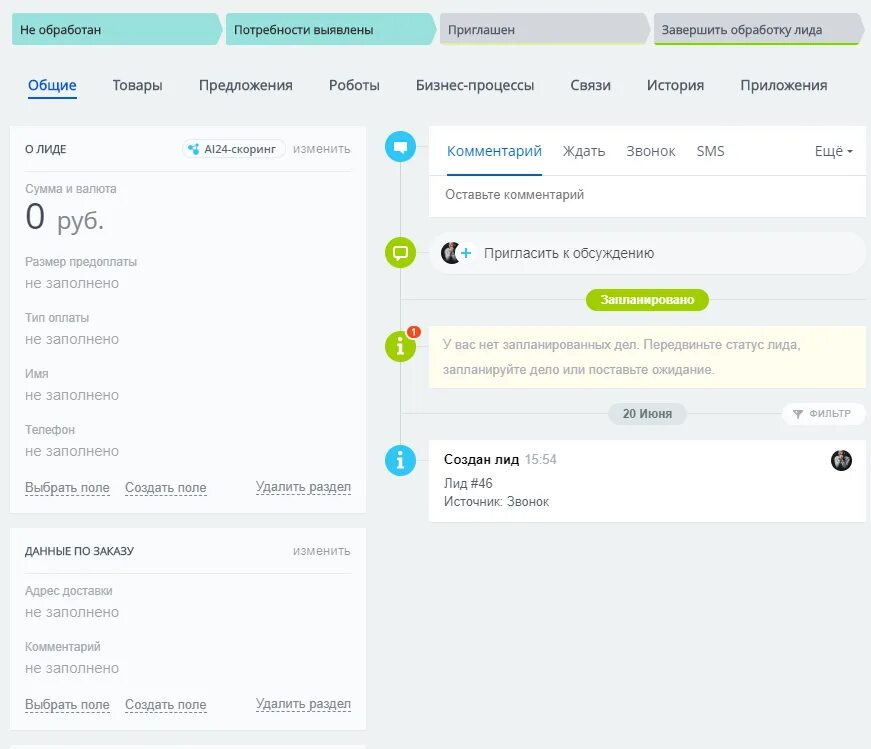Image resolution: width=871 pixels, height=749 pixels.
Task: Click изменить in Данные по заказу section
Action: (x=322, y=551)
